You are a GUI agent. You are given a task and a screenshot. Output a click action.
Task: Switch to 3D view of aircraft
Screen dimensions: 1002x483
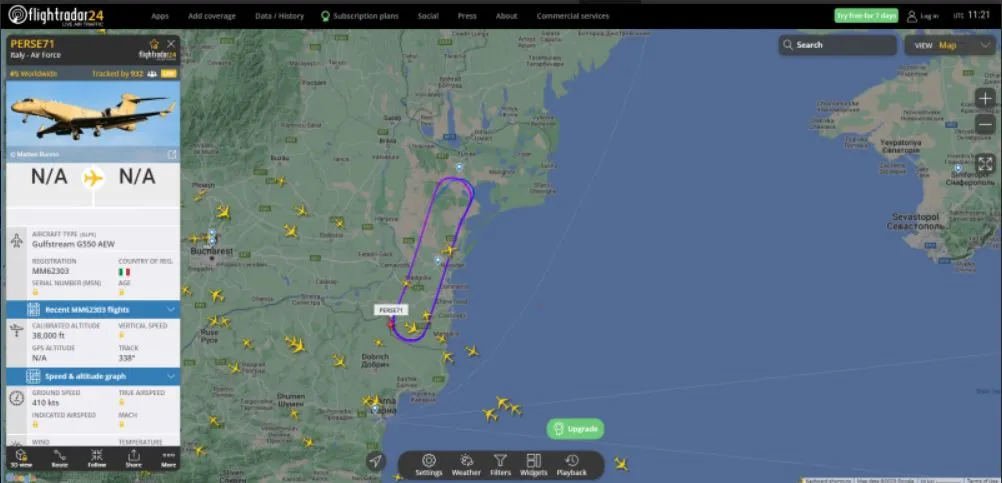(21, 458)
